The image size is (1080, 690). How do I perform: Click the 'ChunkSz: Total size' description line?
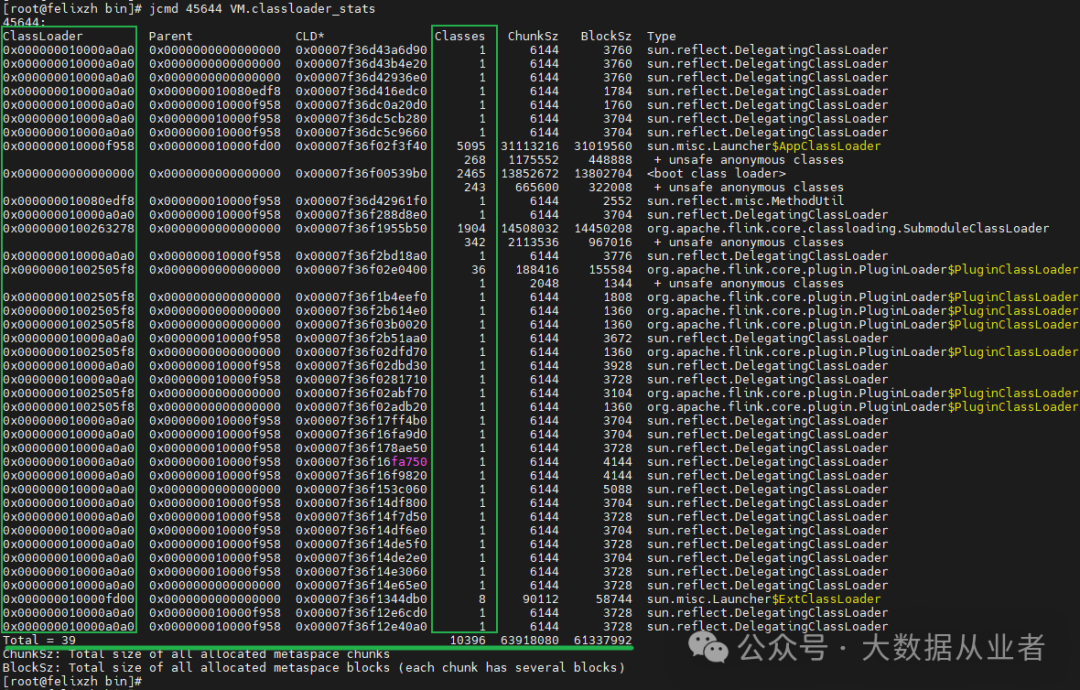click(x=196, y=654)
